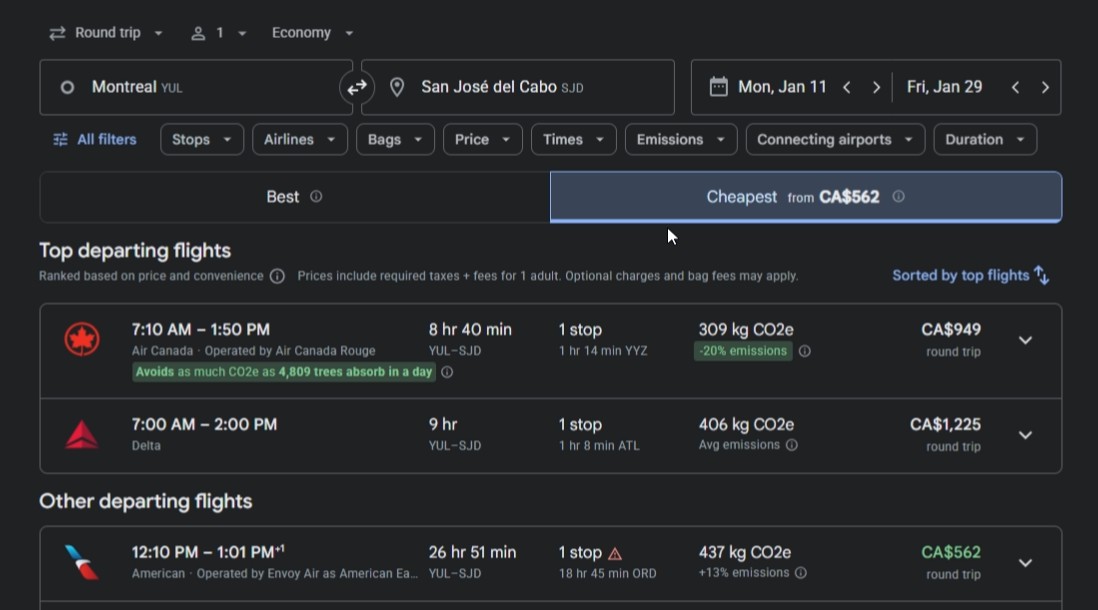Open the Bags filter dropdown
This screenshot has height=610, width=1098.
(x=395, y=139)
